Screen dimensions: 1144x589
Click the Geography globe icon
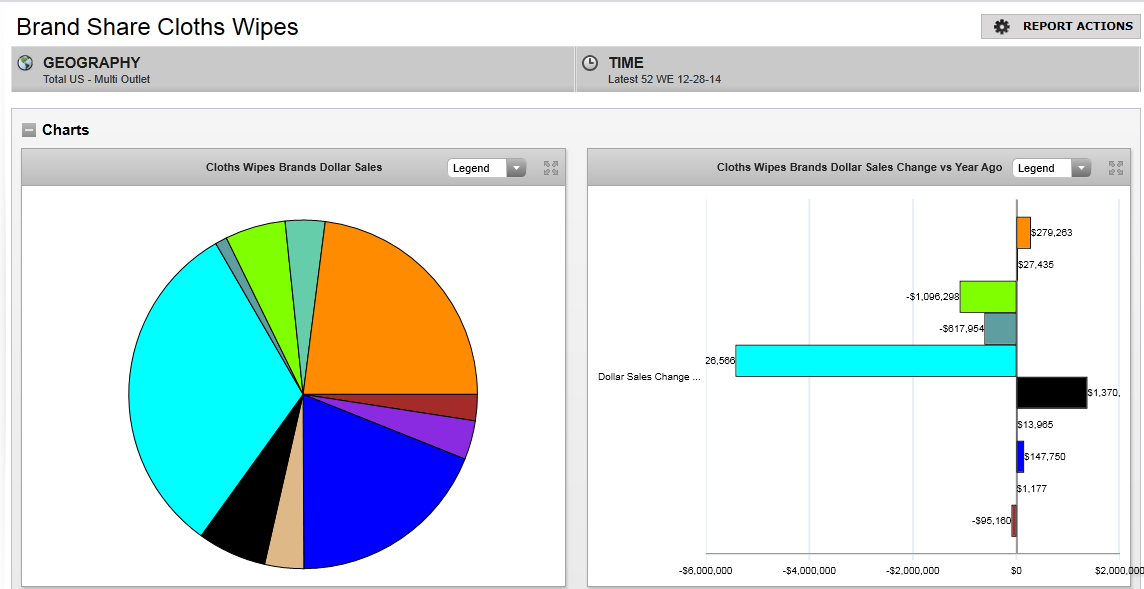(x=26, y=63)
